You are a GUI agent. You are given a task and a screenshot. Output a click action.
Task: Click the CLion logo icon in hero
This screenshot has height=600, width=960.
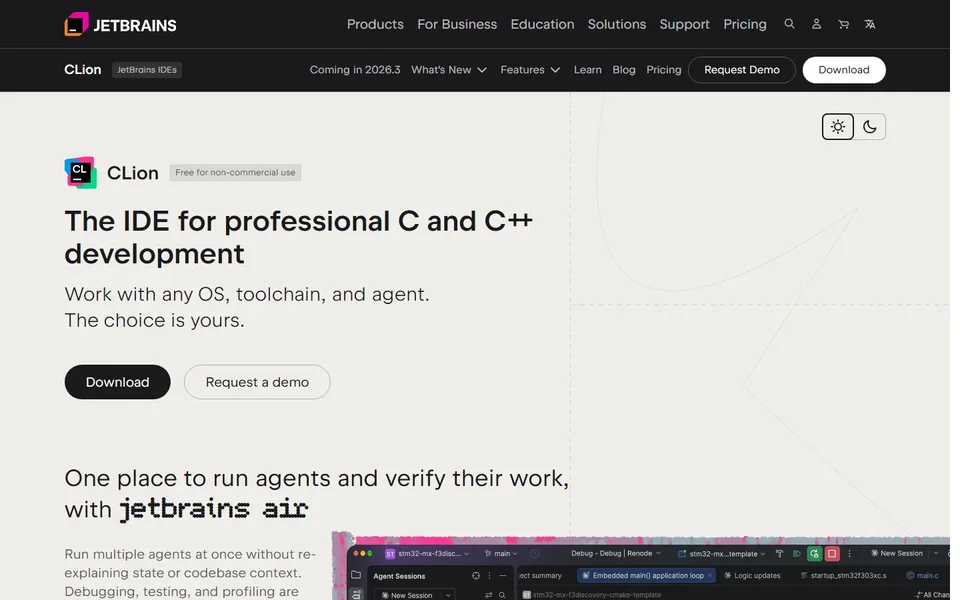pyautogui.click(x=80, y=173)
